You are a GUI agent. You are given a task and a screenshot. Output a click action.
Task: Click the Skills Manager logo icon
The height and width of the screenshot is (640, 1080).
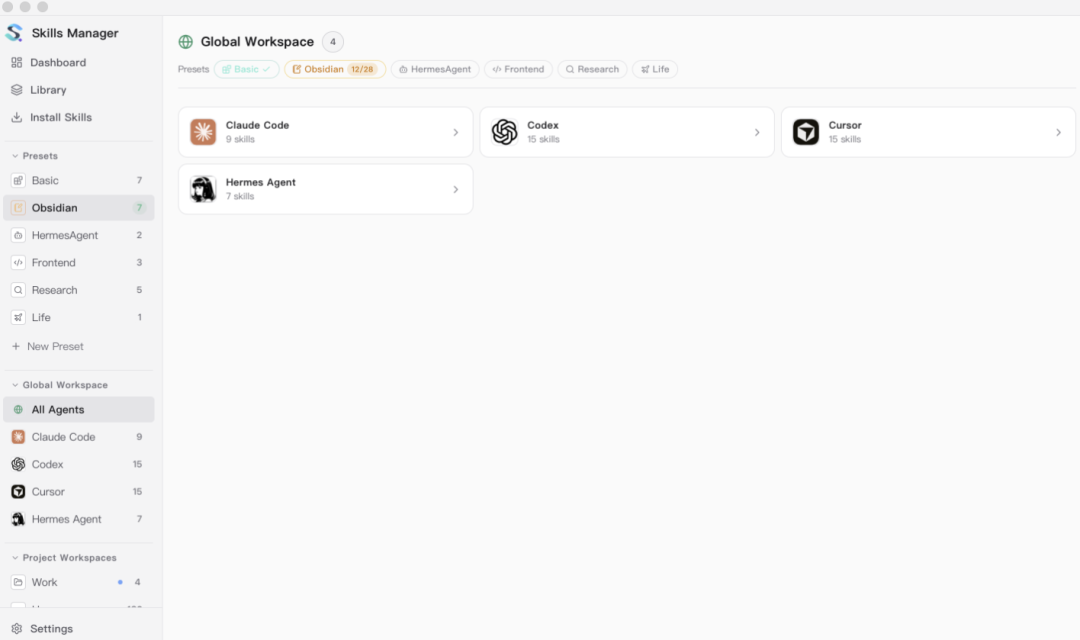point(14,33)
